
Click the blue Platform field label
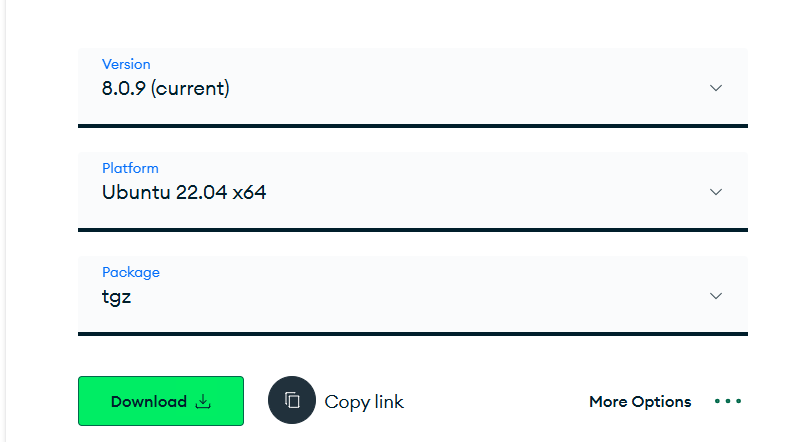click(x=130, y=168)
